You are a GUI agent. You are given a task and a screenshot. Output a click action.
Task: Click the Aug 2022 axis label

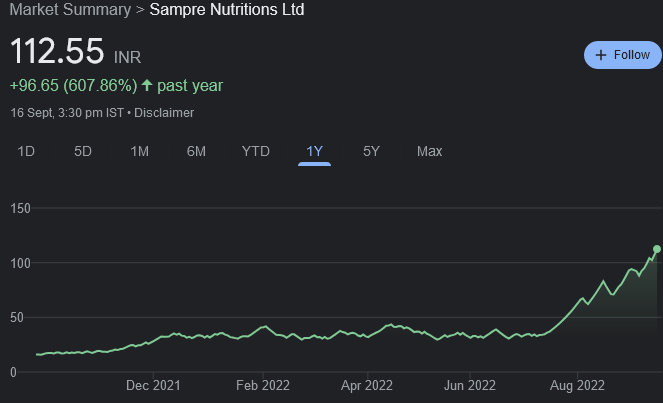click(x=577, y=384)
